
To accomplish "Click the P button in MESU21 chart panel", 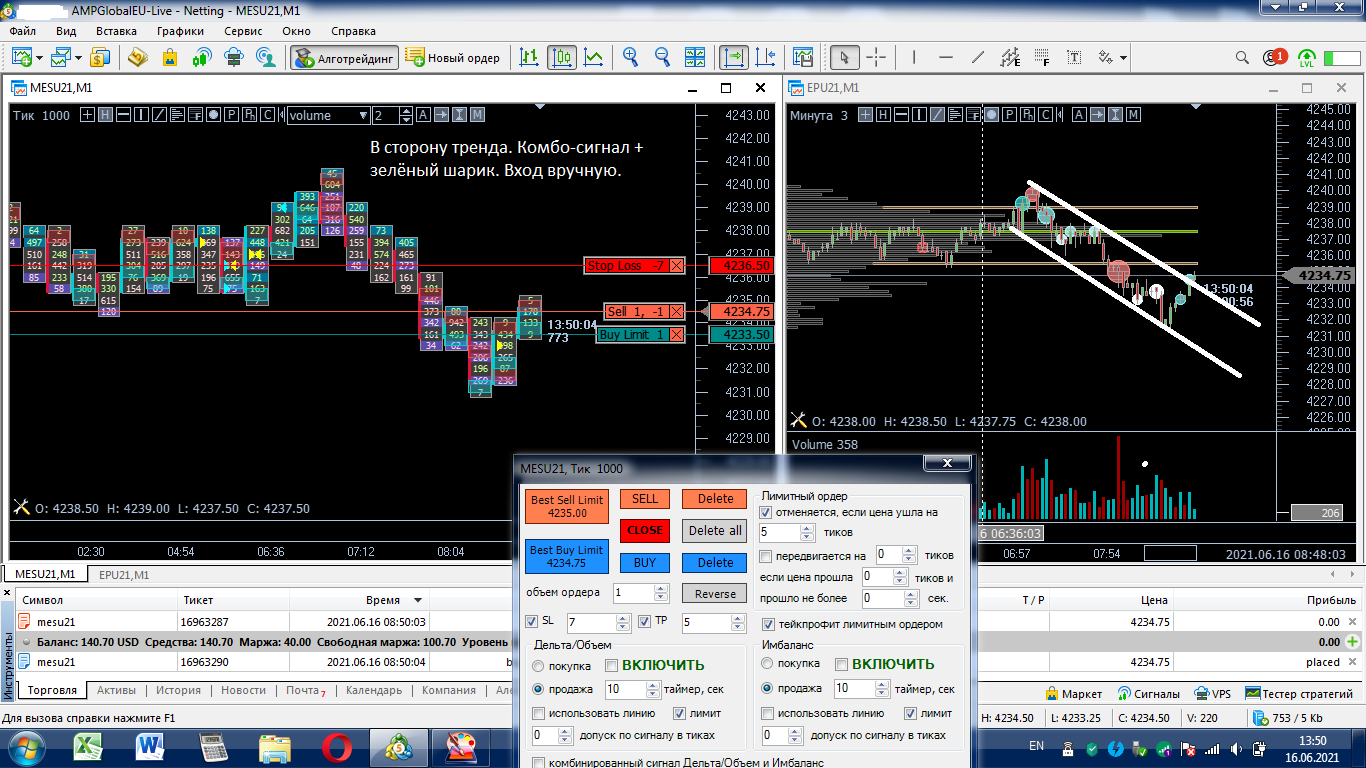I will coord(231,115).
